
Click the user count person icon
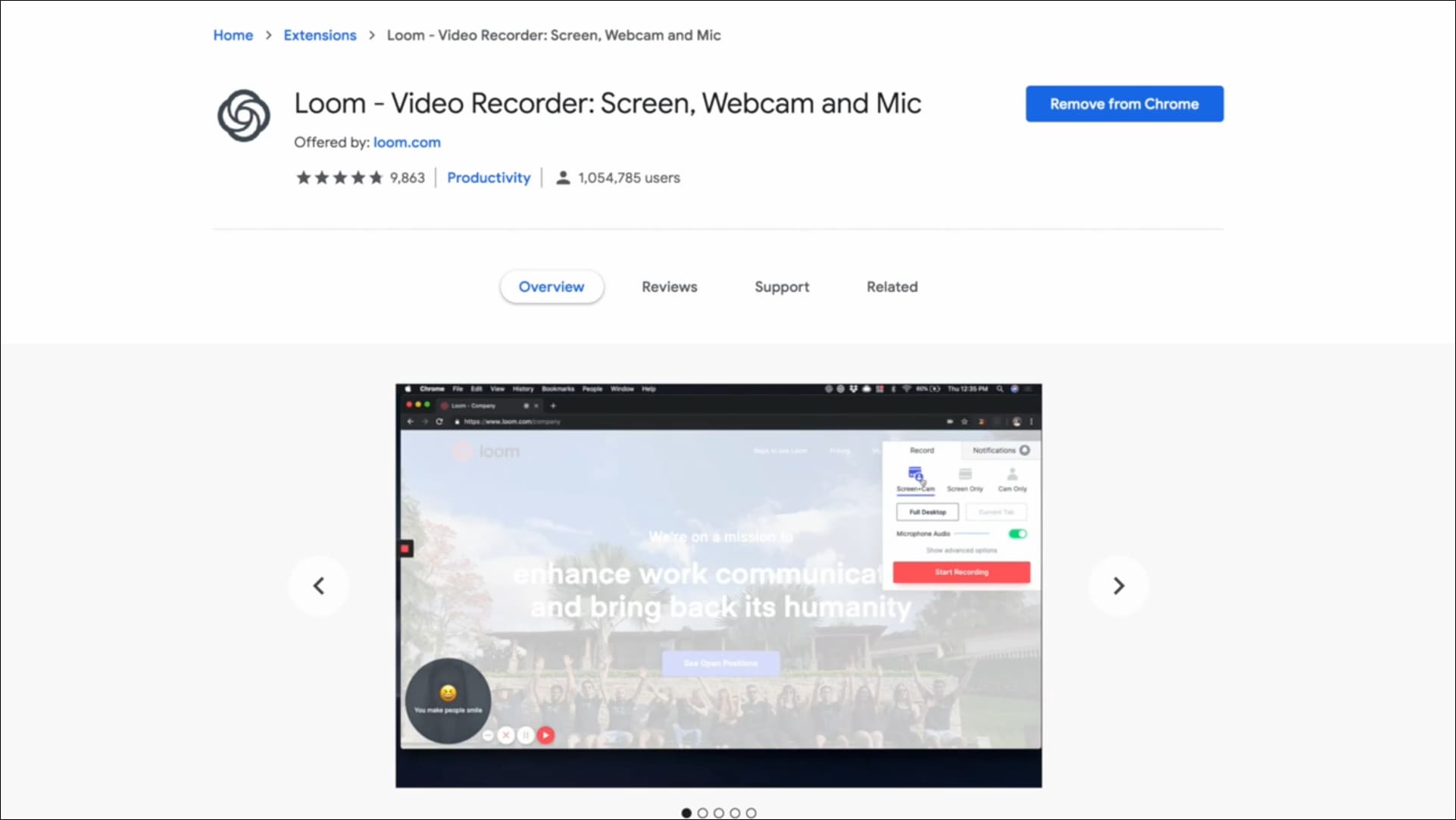click(x=563, y=178)
